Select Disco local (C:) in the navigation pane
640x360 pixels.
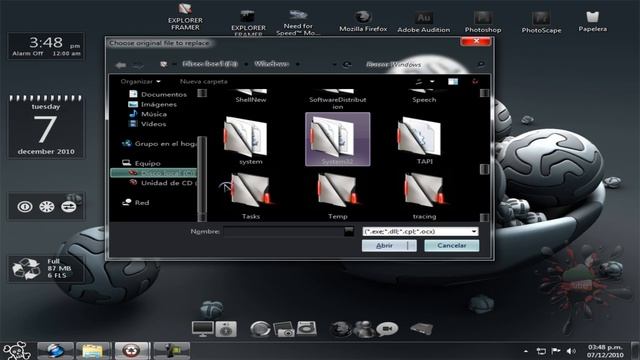[153, 173]
